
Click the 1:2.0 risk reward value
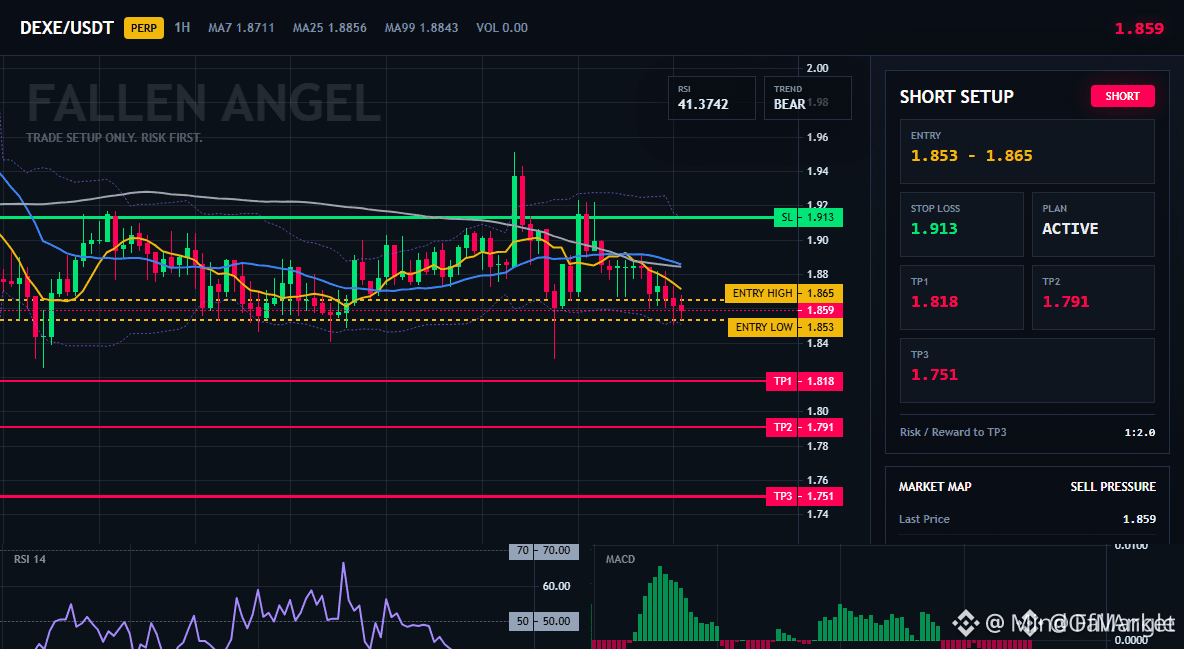1139,432
